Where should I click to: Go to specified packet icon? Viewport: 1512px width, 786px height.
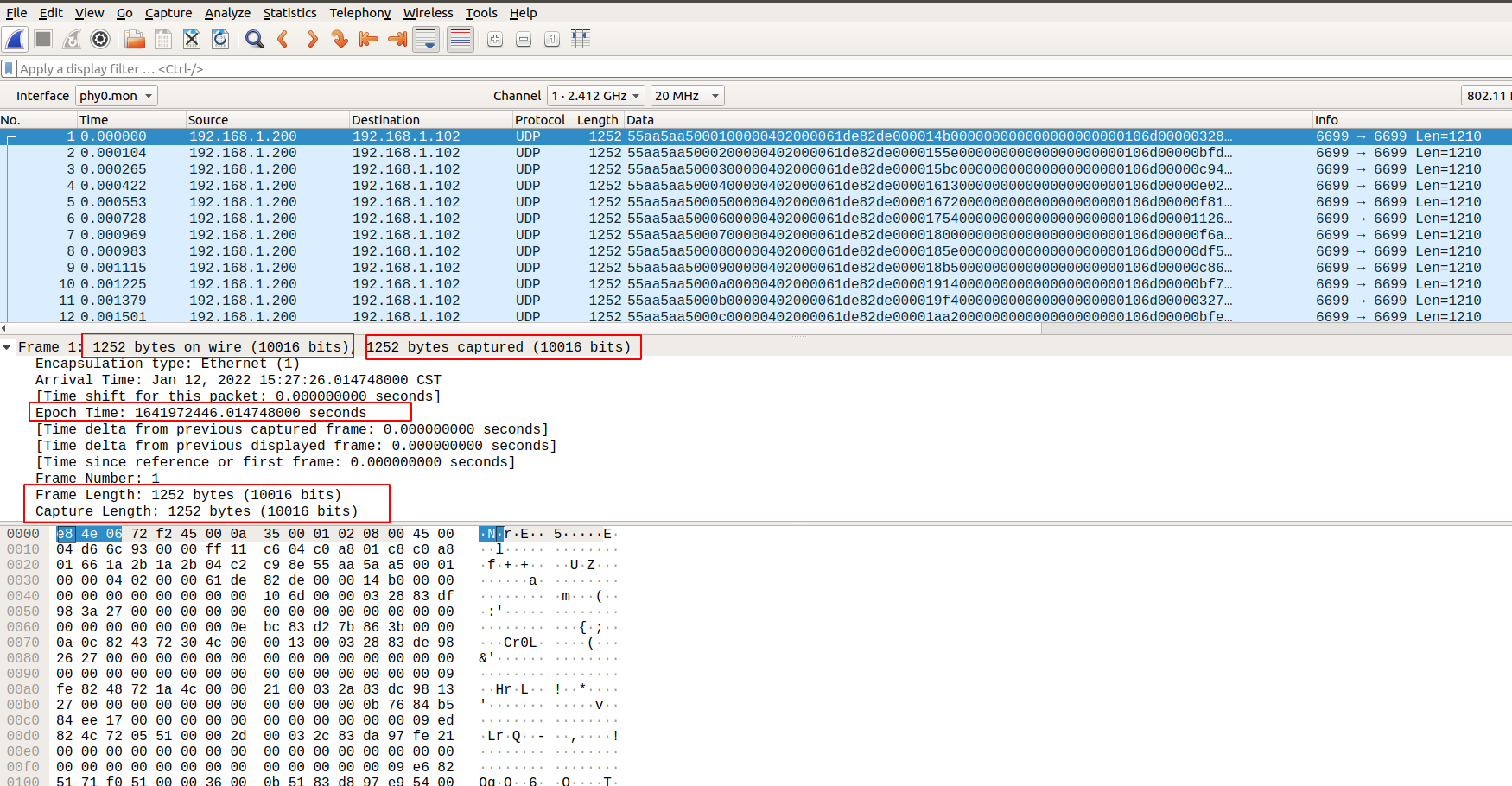[340, 39]
